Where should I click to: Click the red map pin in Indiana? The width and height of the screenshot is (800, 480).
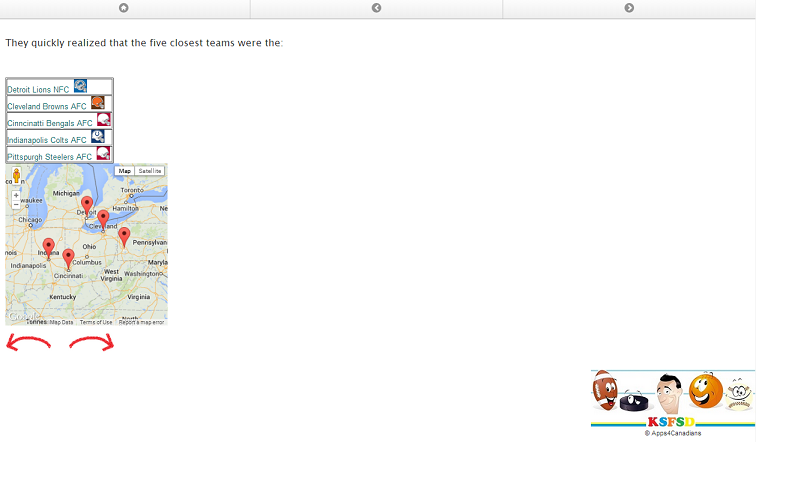(48, 247)
